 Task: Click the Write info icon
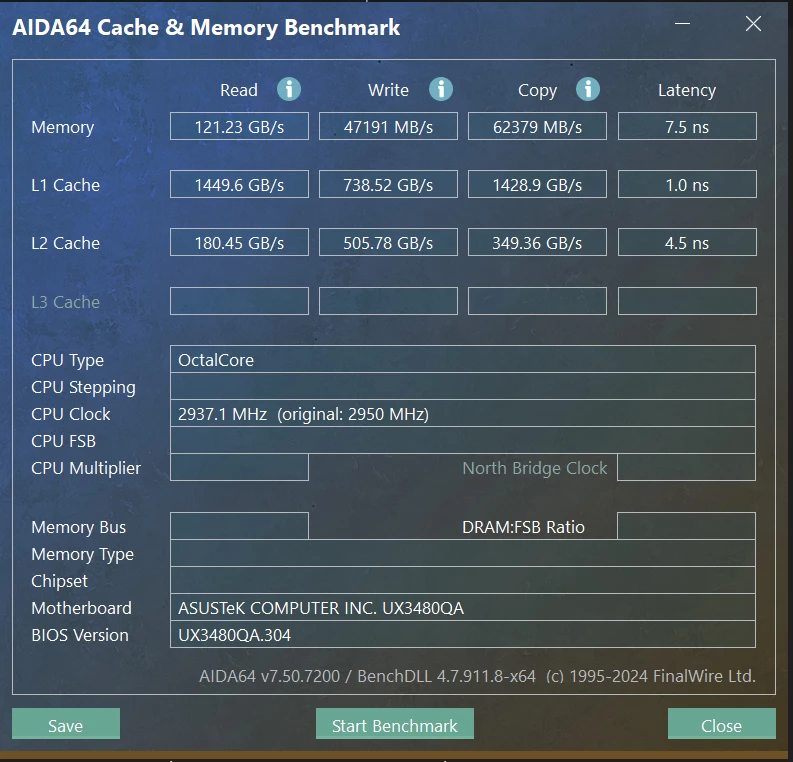tap(441, 89)
